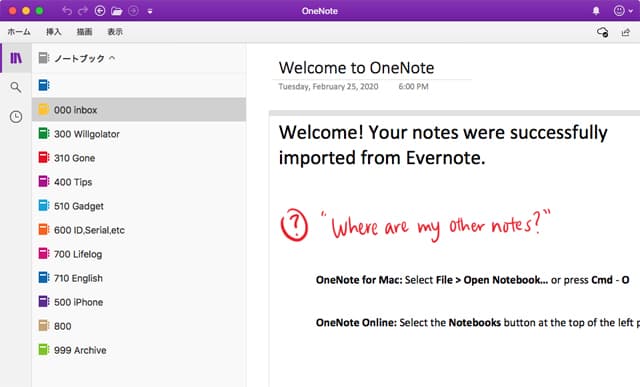Viewport: 640px width, 387px height.
Task: Open a notebook with the folder icon
Action: (117, 11)
